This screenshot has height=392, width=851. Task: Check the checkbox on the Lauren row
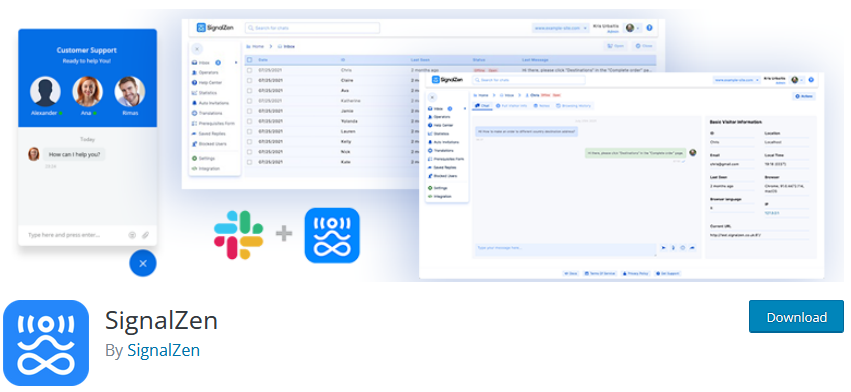(x=249, y=131)
